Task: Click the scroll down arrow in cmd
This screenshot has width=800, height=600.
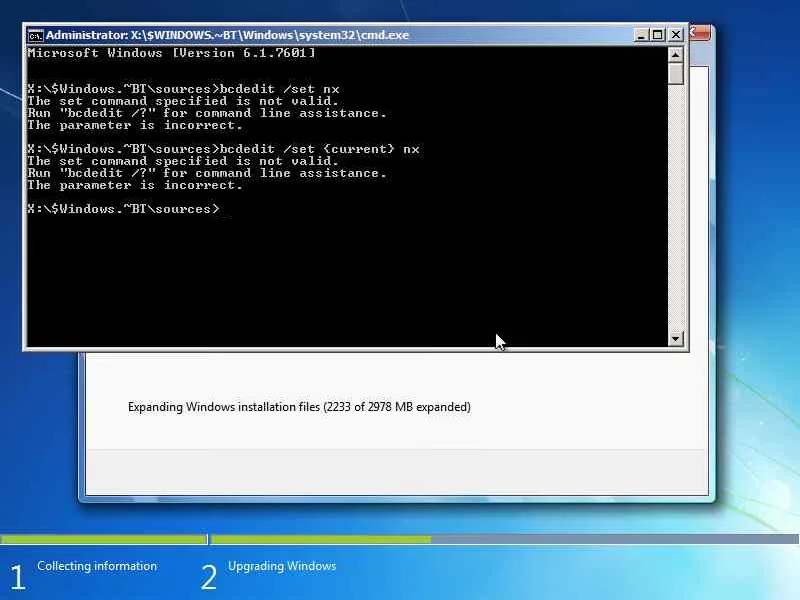Action: (x=676, y=338)
